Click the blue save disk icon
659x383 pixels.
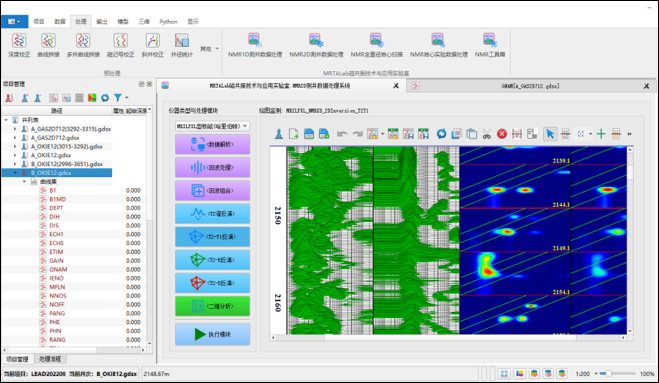[309, 134]
